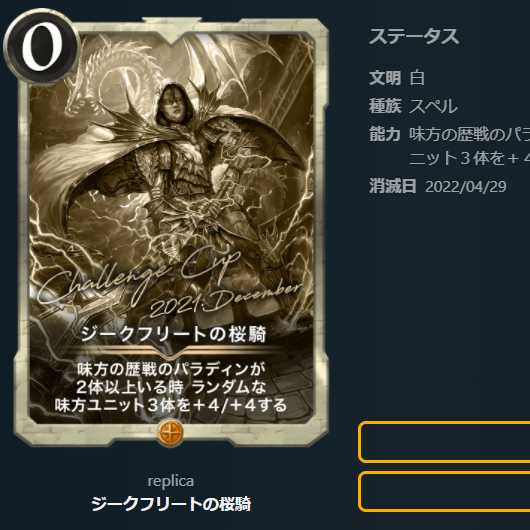The image size is (530, 530).
Task: Click the cost 0 orb icon
Action: [x=42, y=46]
